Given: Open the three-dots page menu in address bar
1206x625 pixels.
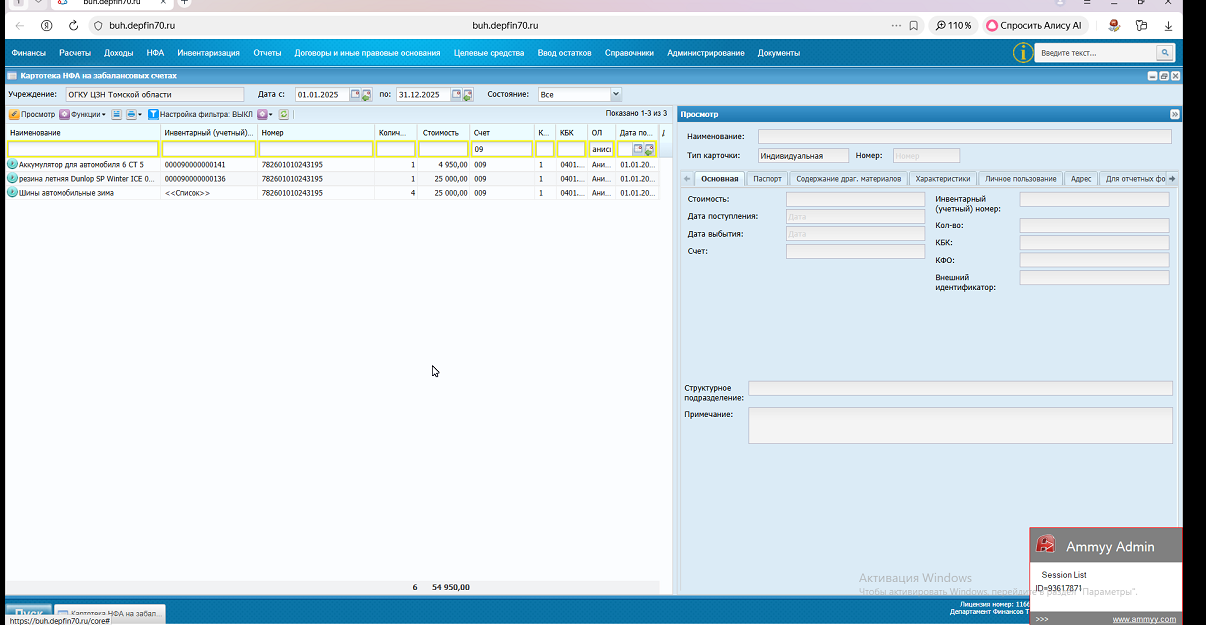Looking at the screenshot, I should point(896,25).
